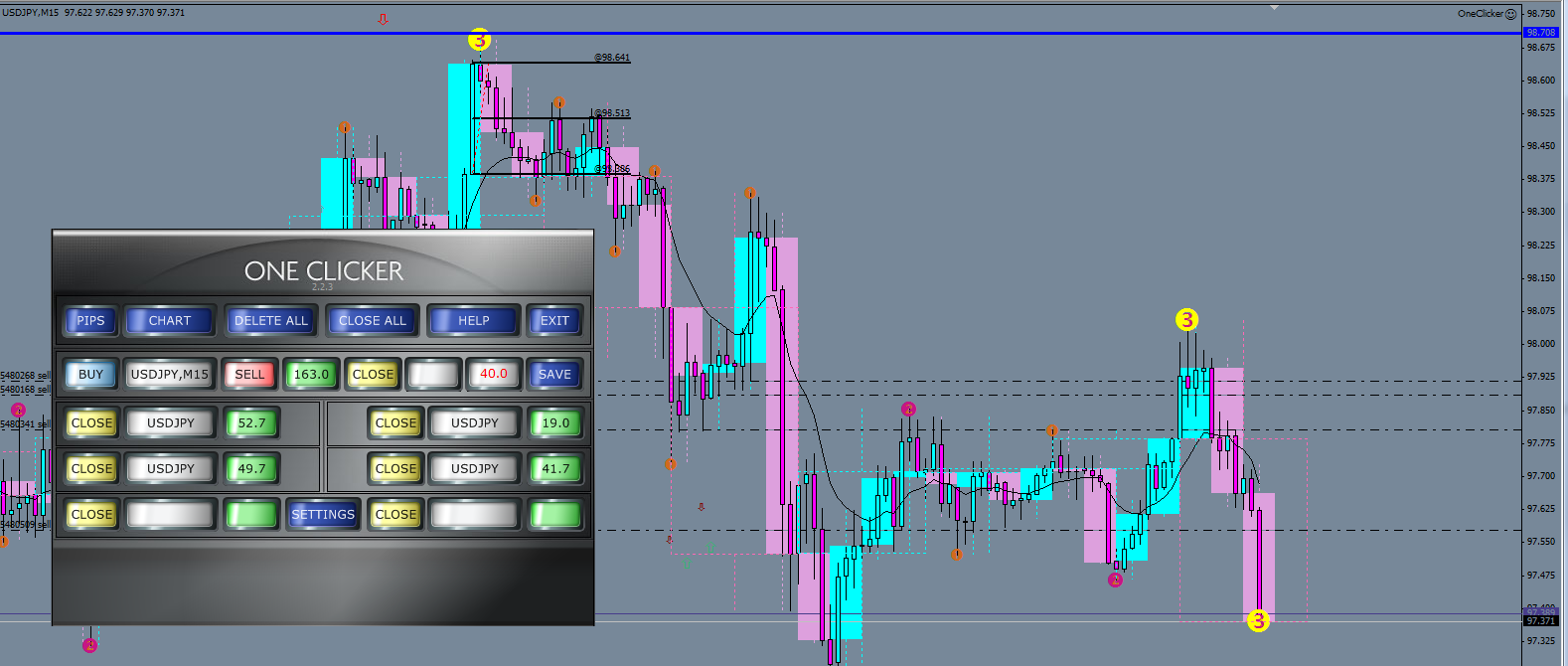The width and height of the screenshot is (1568, 666).
Task: Click the USDJPY label in the 19.0 row
Action: [475, 422]
